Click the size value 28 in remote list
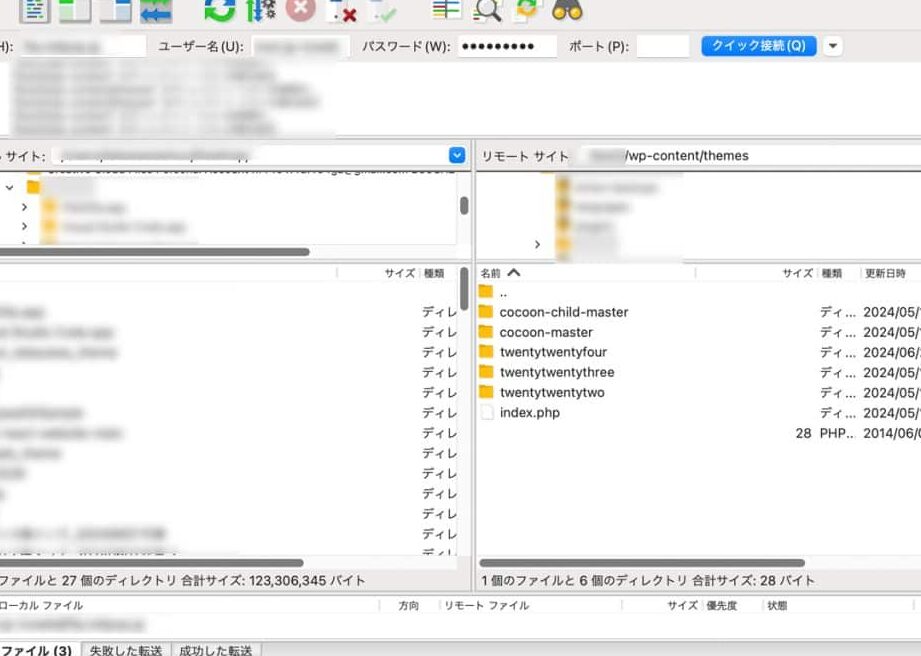 click(803, 433)
